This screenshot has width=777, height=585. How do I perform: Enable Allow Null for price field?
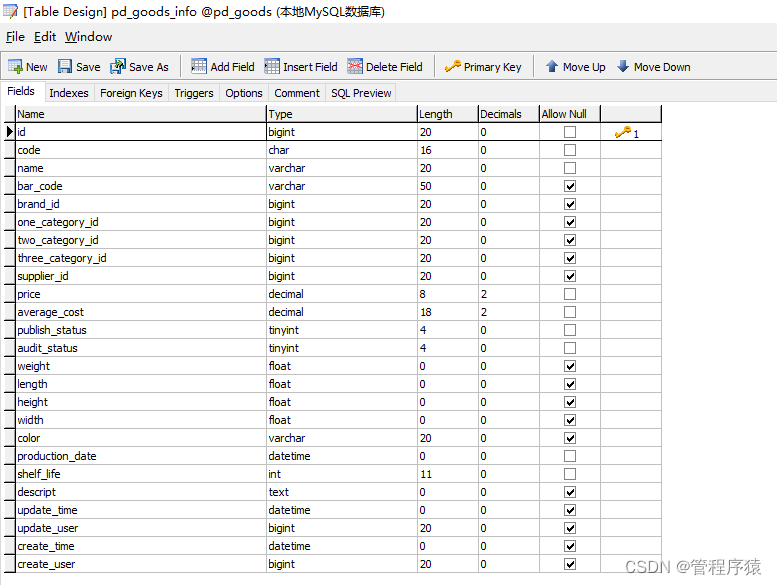click(x=570, y=294)
